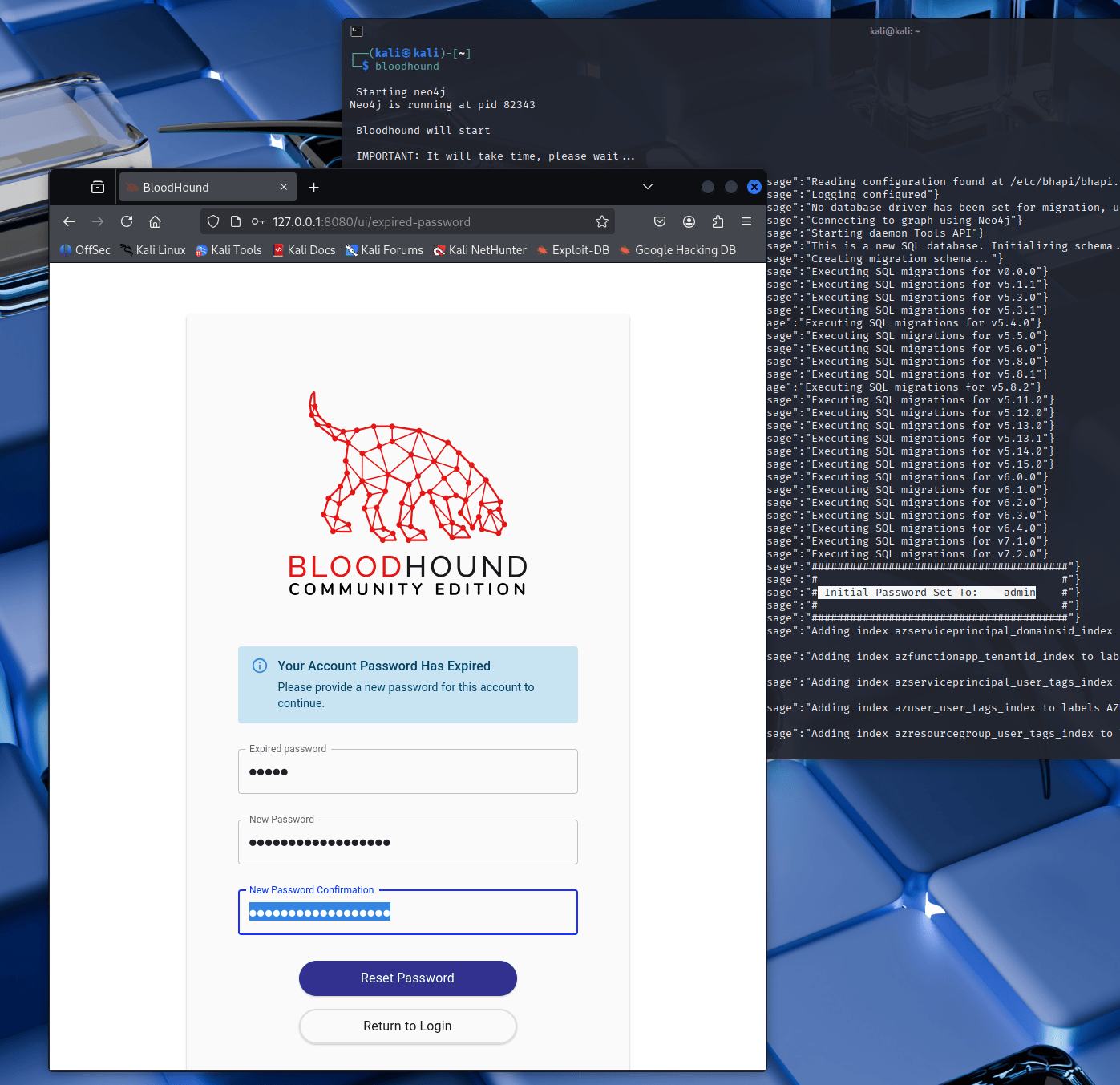
Task: Click the Return to Login button
Action: click(x=407, y=1026)
